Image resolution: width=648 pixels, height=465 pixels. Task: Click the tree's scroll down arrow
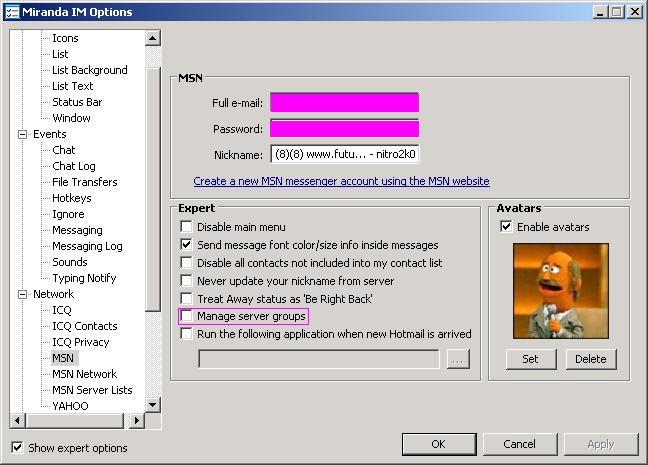click(x=152, y=405)
